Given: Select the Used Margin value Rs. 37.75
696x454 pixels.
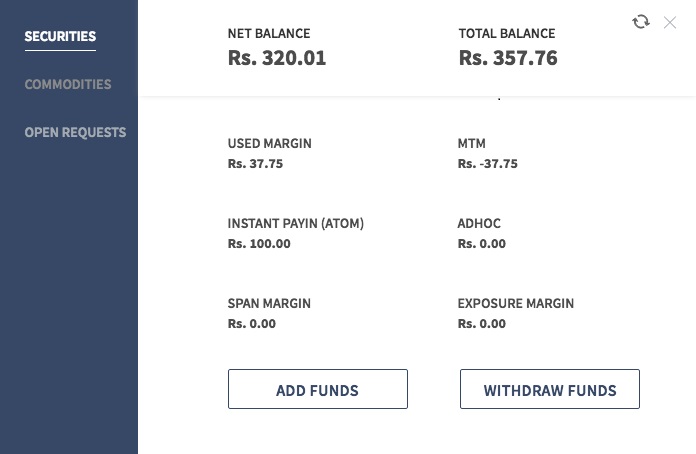Looking at the screenshot, I should point(255,164).
